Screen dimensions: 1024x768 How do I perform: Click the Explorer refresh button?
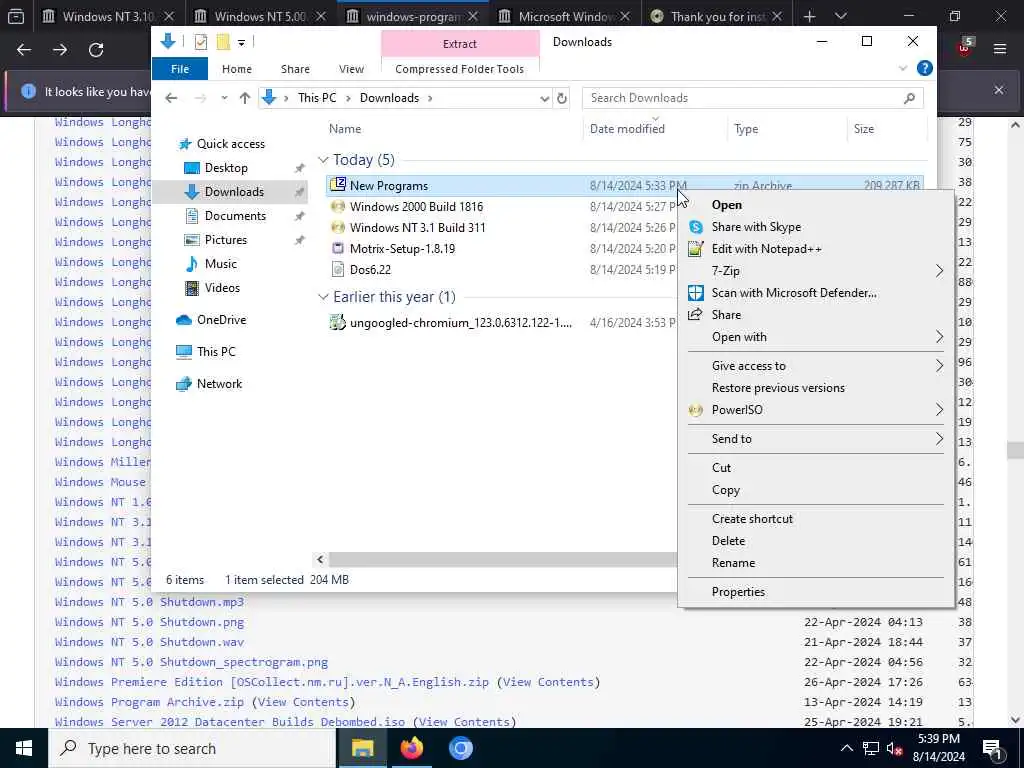(562, 98)
